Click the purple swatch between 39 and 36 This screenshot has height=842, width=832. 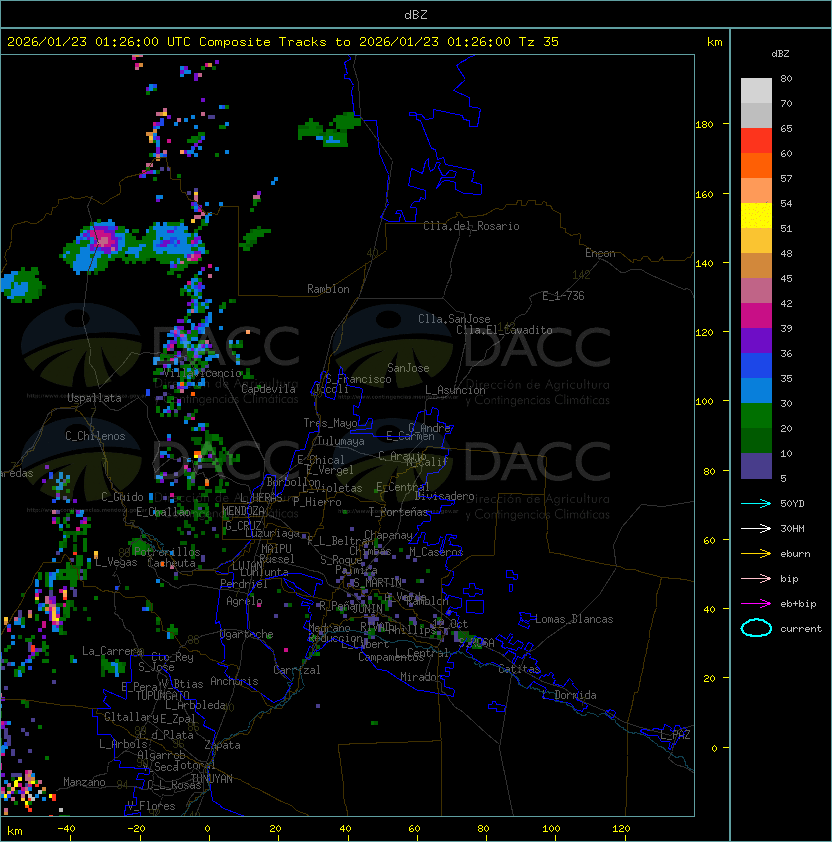pos(756,340)
